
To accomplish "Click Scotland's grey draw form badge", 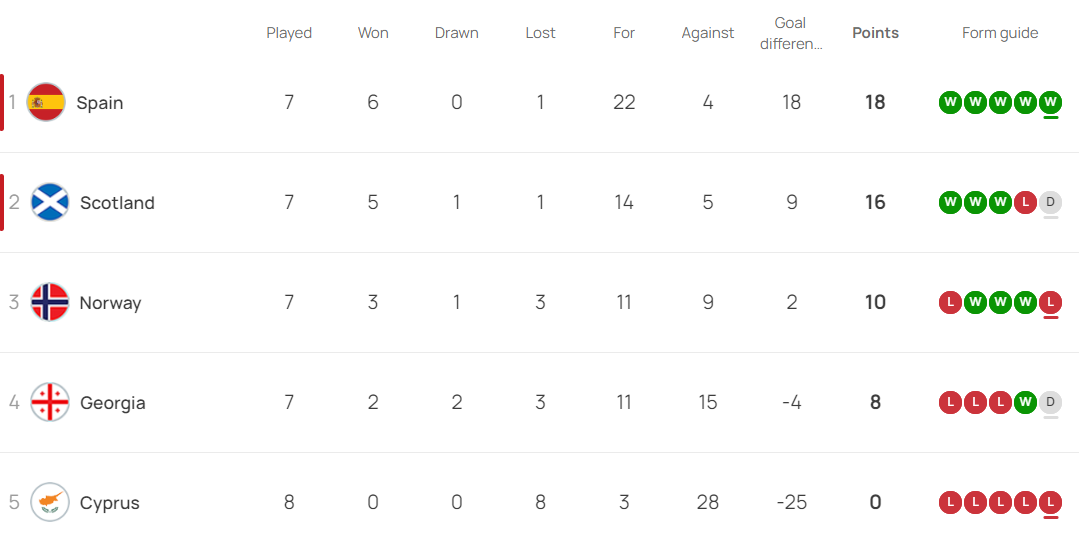I will click(x=1050, y=202).
